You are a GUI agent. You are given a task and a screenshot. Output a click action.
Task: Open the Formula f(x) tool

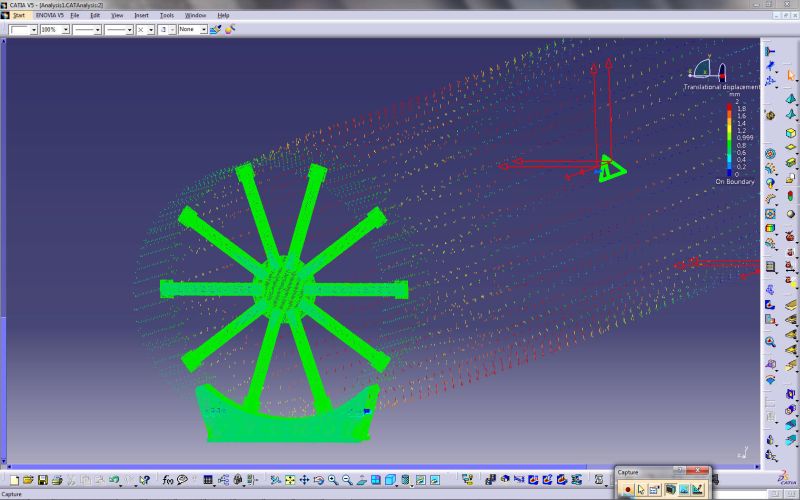coord(168,481)
